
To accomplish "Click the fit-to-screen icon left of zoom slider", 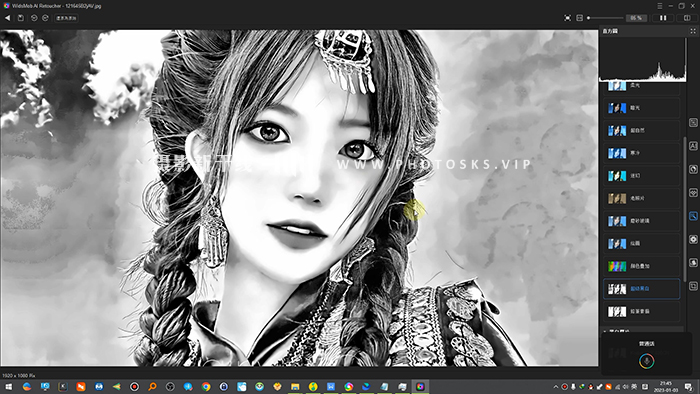I will point(567,18).
